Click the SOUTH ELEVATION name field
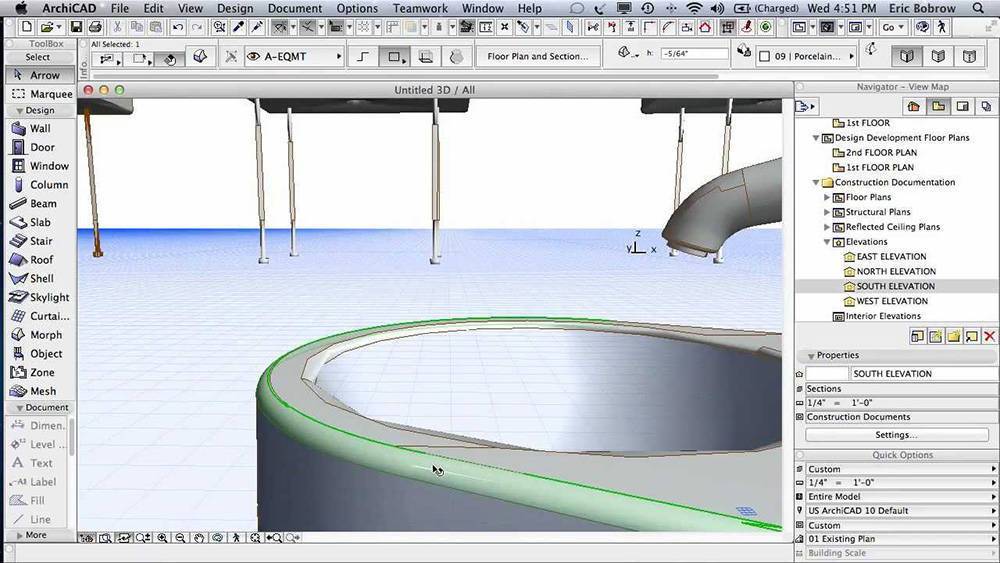 coord(920,374)
